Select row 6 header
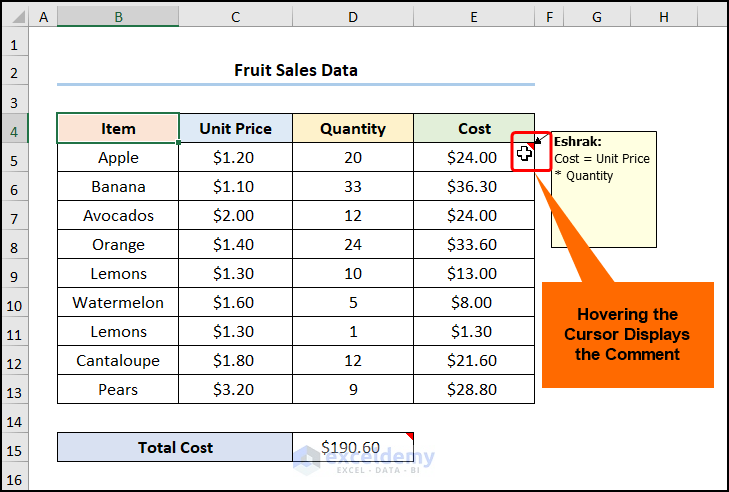This screenshot has height=492, width=729. point(15,188)
